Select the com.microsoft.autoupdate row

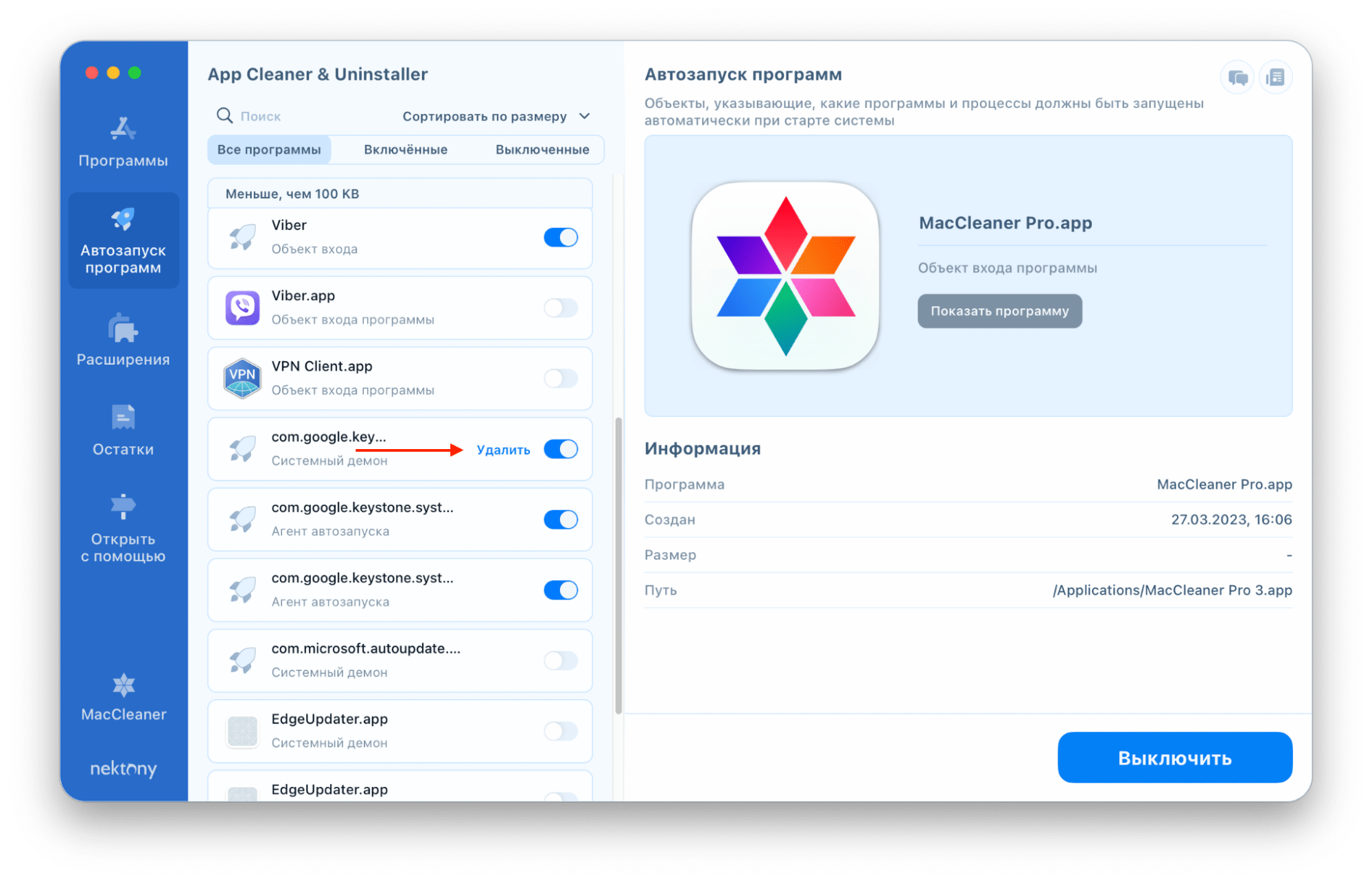pyautogui.click(x=400, y=661)
